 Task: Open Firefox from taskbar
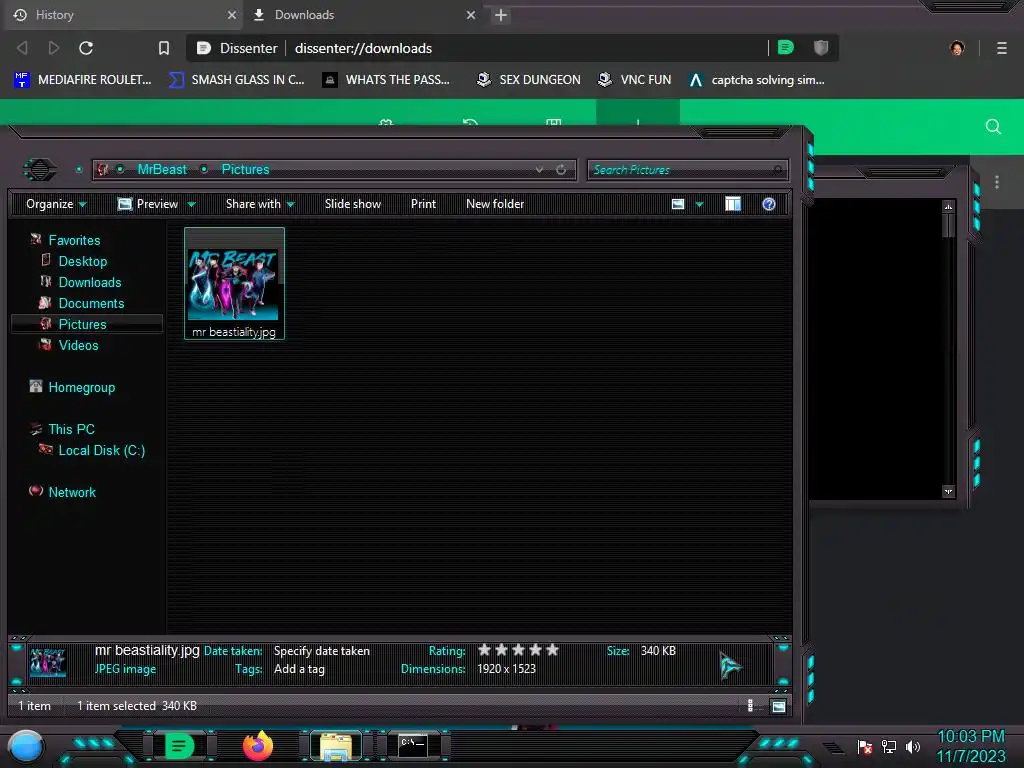coord(258,746)
